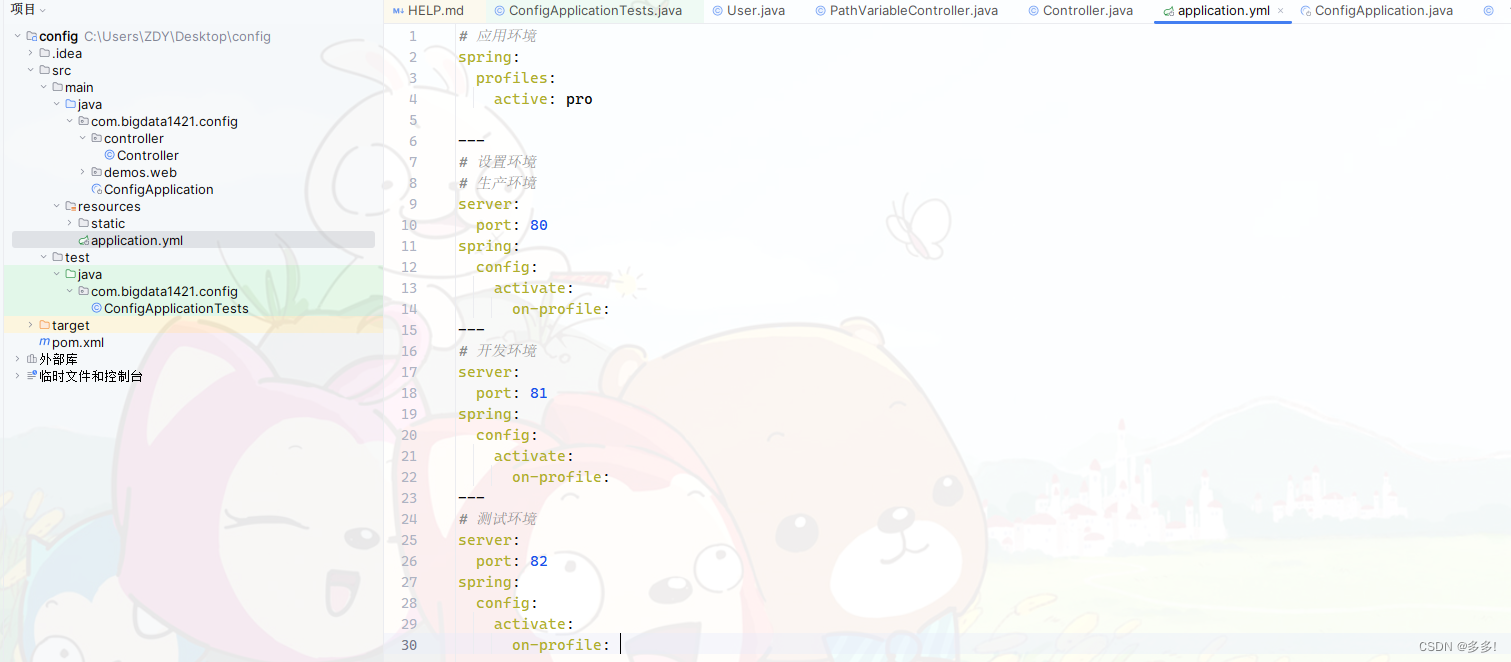
Task: Click the test icon beside ConfigApplicationTests
Action: pyautogui.click(x=96, y=308)
